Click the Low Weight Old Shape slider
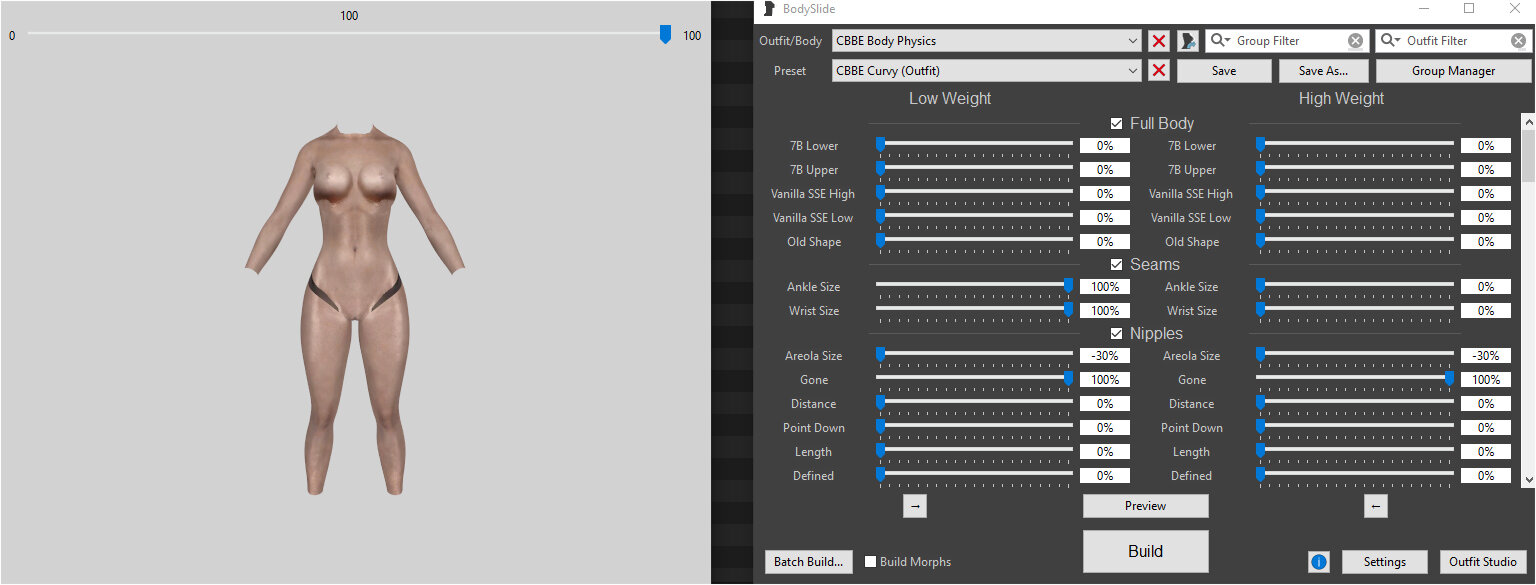 point(975,242)
